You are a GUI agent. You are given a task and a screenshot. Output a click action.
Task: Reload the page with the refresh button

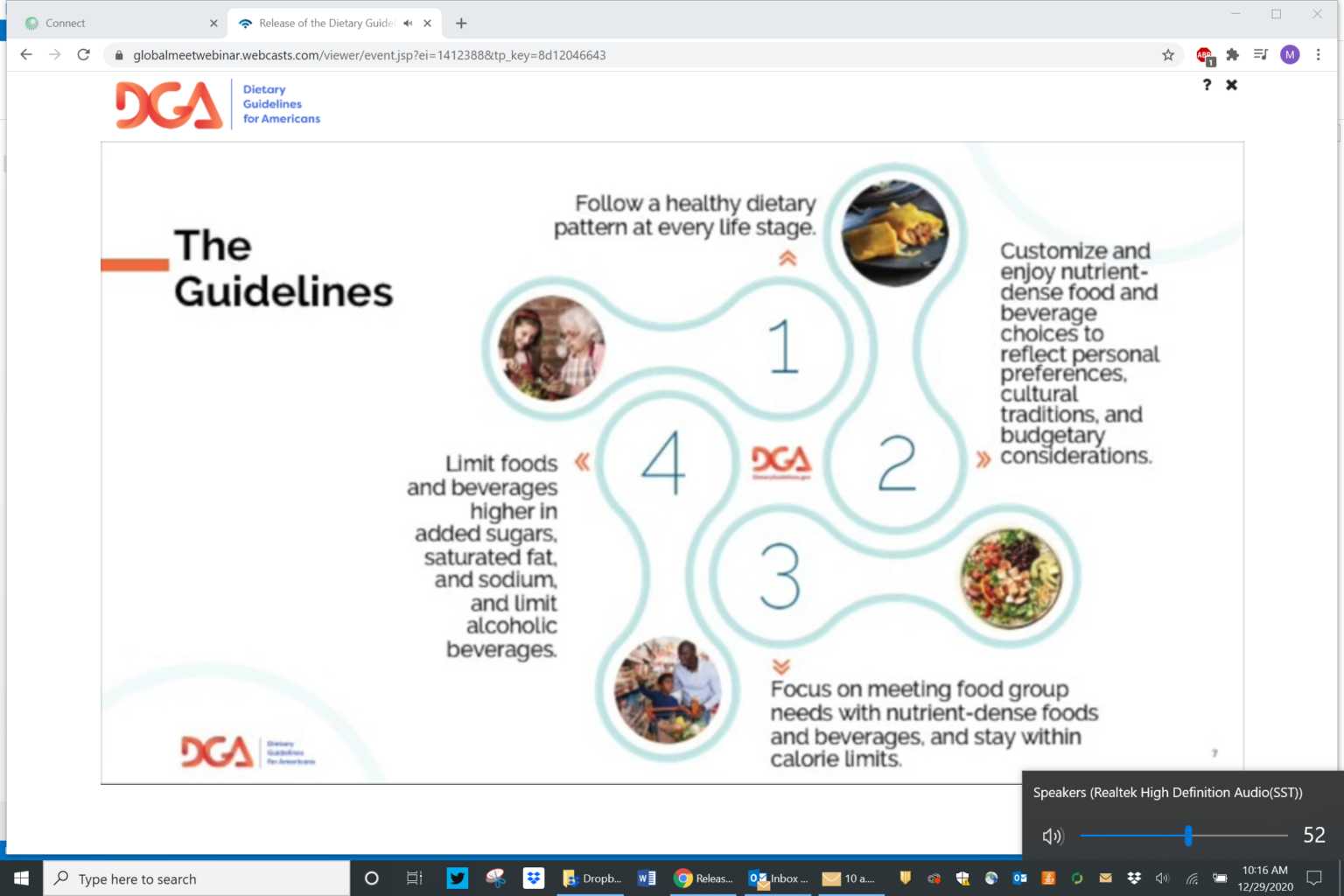[x=83, y=54]
